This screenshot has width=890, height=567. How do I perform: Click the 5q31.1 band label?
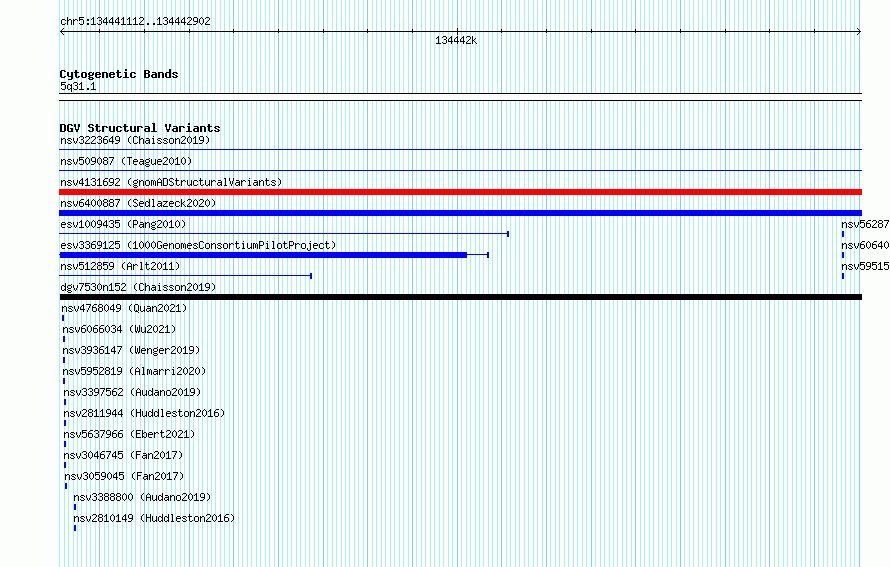(78, 86)
